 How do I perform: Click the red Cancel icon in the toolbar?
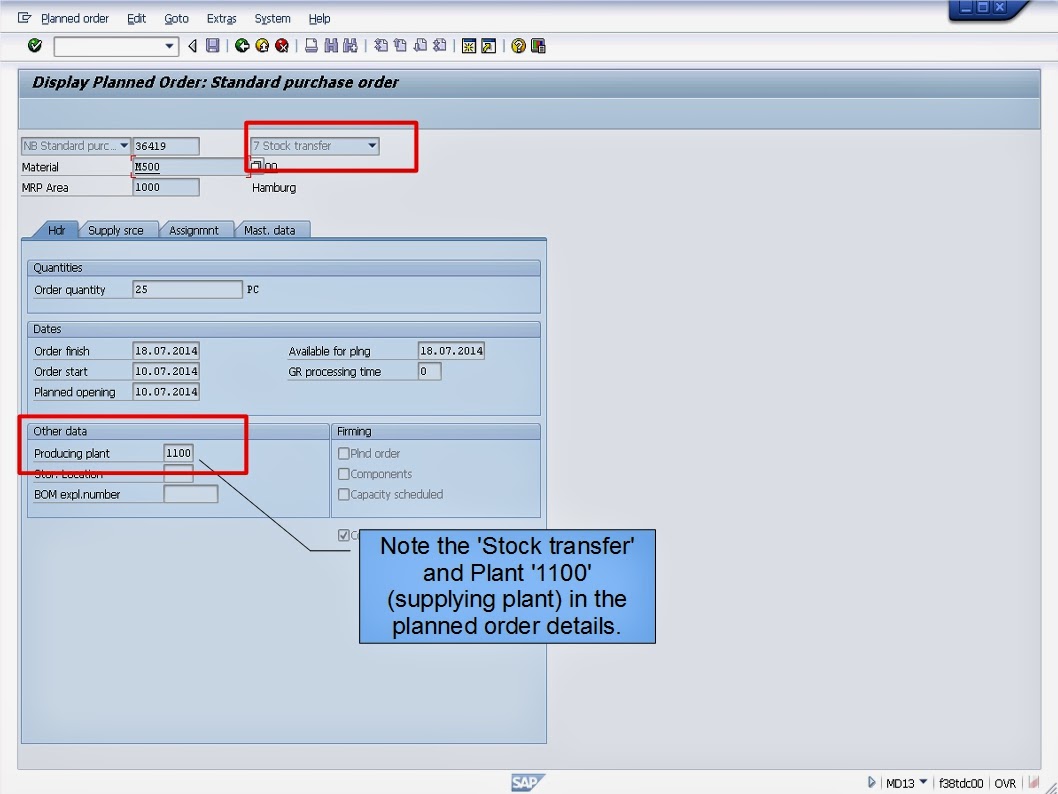pyautogui.click(x=283, y=45)
